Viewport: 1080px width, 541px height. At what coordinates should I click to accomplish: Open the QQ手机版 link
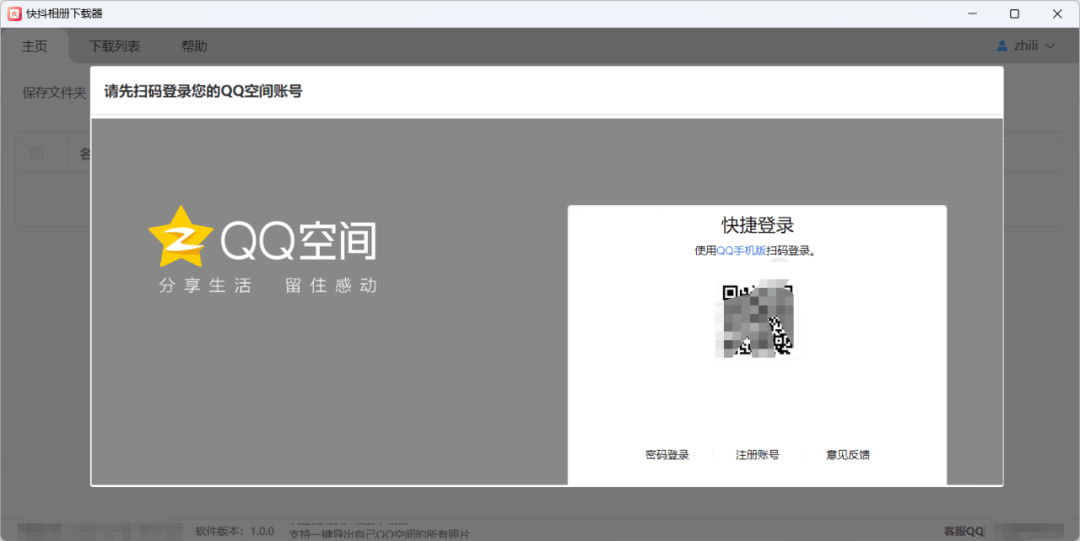(741, 251)
